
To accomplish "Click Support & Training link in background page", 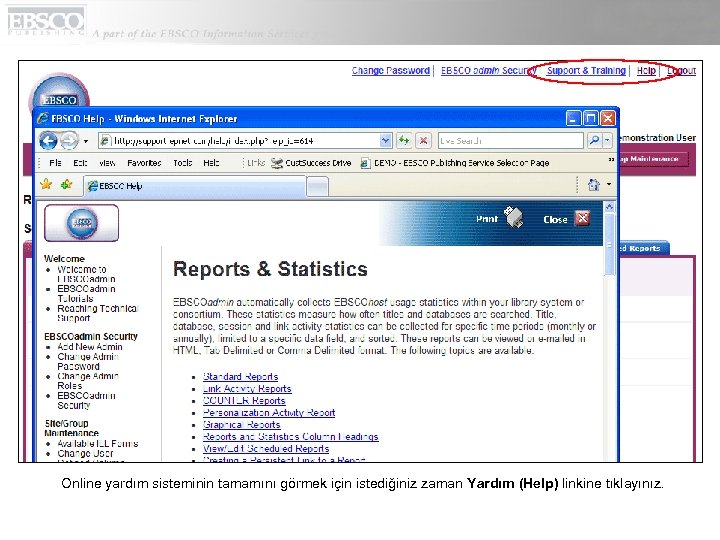I will (x=586, y=71).
